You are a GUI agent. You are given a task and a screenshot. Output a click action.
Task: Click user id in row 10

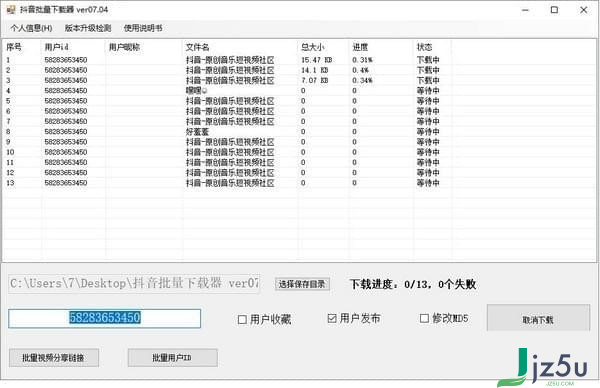click(x=66, y=152)
